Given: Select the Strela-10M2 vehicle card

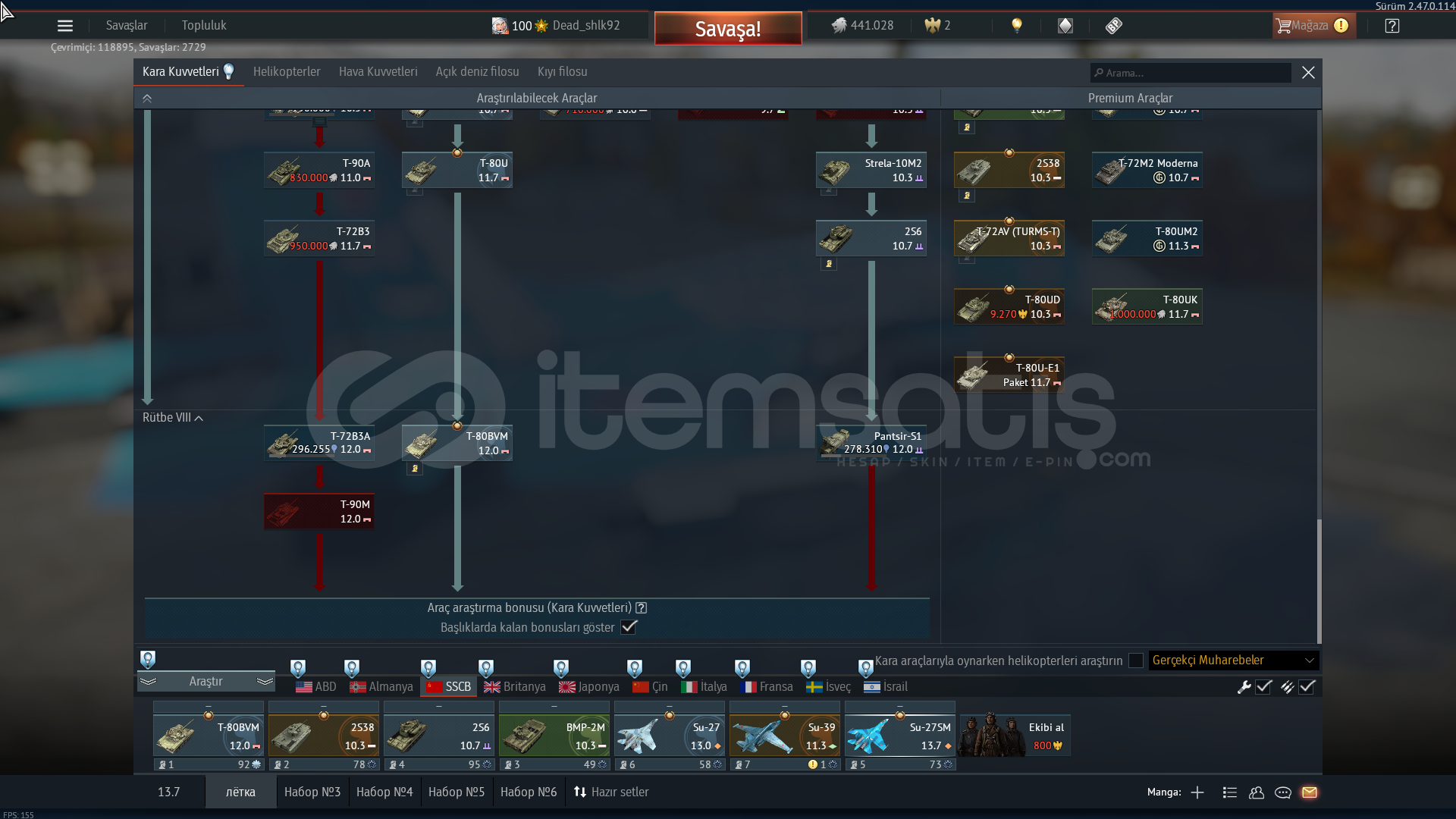Looking at the screenshot, I should click(x=871, y=171).
